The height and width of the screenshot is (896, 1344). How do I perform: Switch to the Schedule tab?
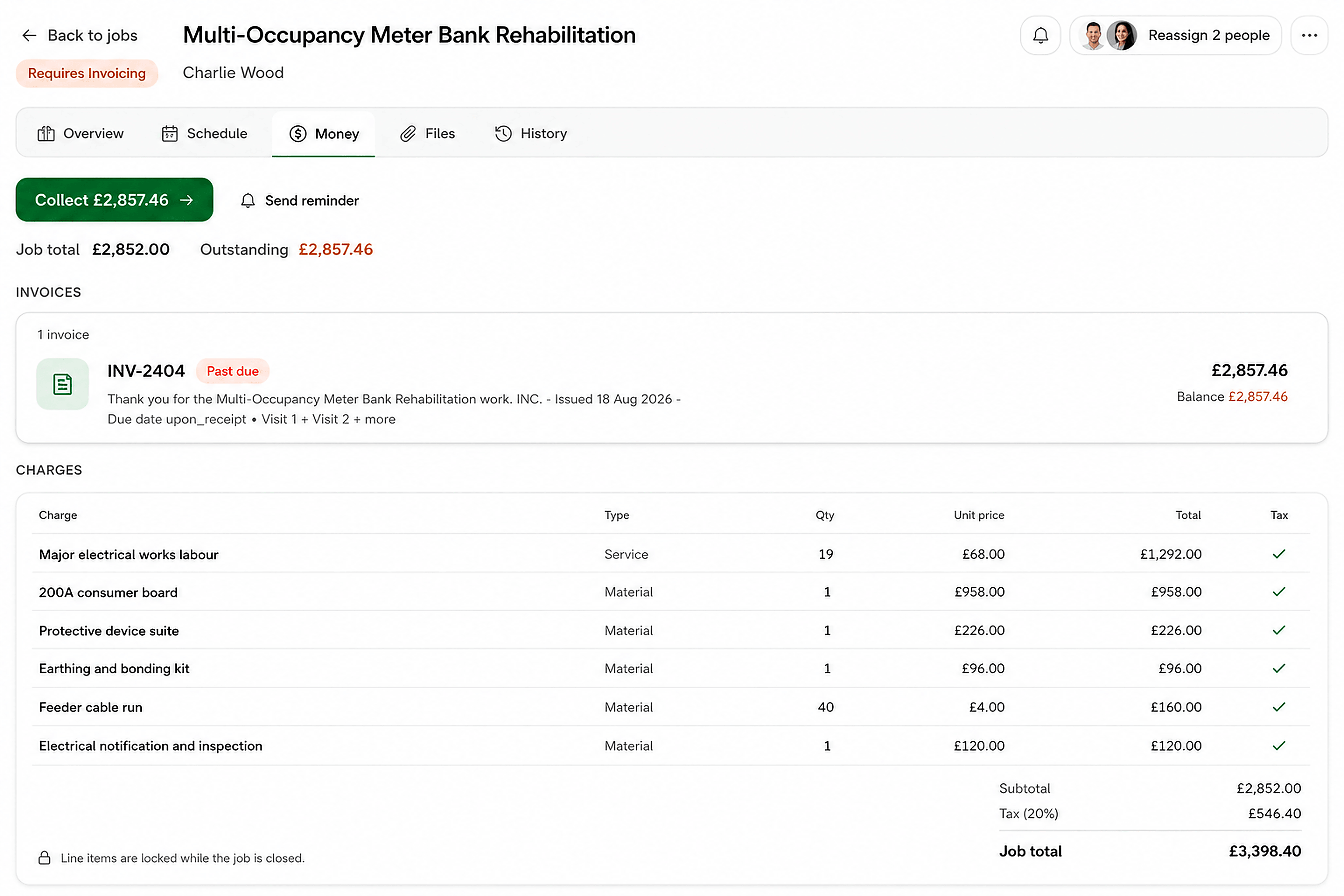pyautogui.click(x=205, y=134)
